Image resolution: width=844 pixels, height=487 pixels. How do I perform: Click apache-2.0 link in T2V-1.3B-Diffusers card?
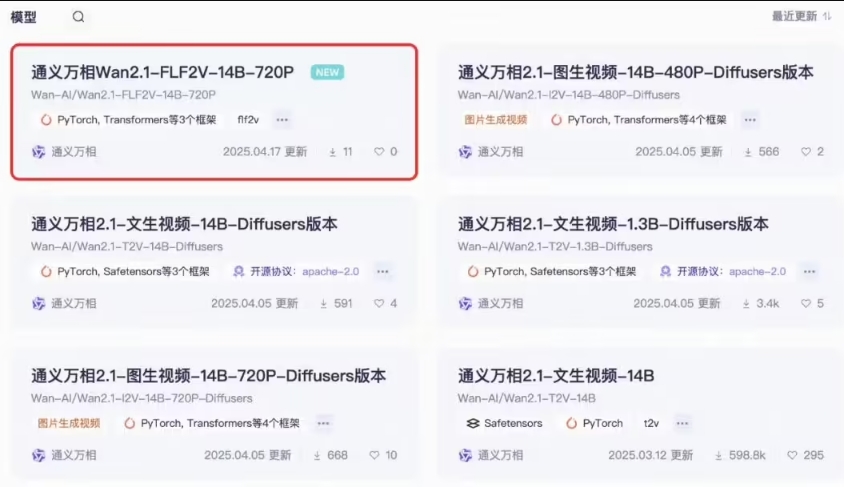757,271
